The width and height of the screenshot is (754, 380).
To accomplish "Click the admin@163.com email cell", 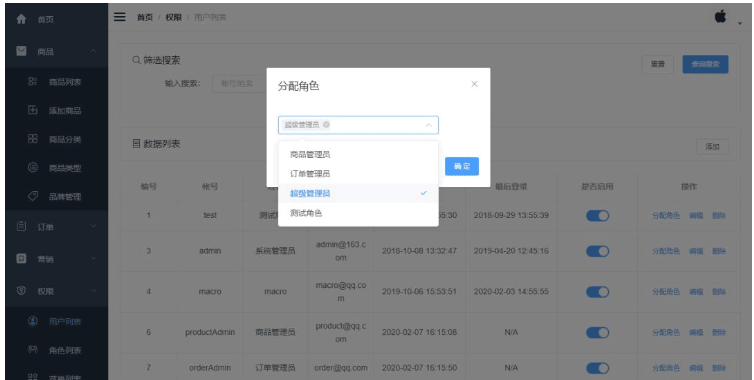I will point(340,251).
